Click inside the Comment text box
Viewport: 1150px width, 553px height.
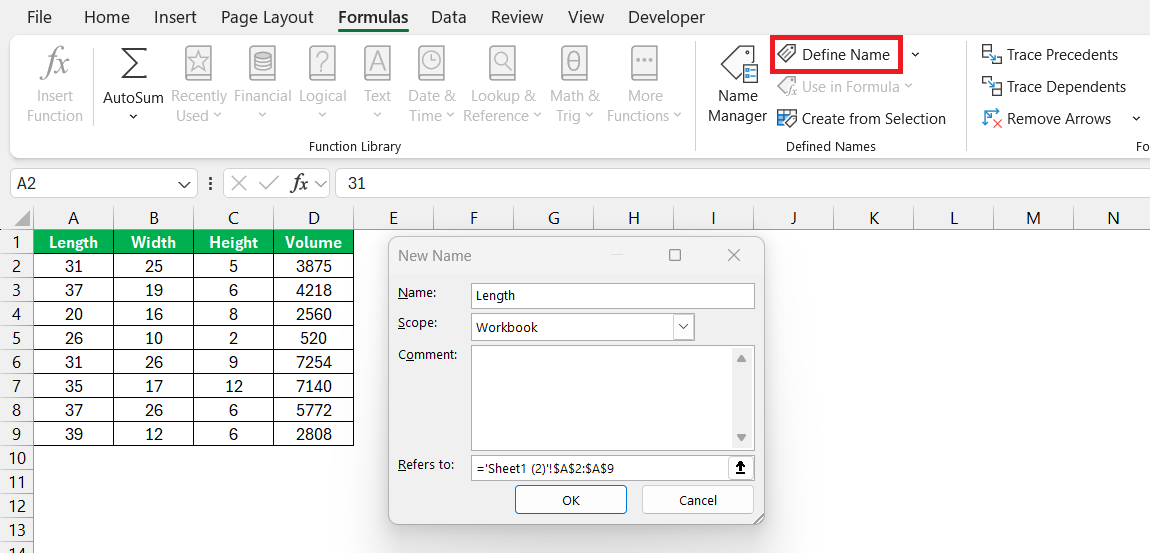(x=601, y=398)
